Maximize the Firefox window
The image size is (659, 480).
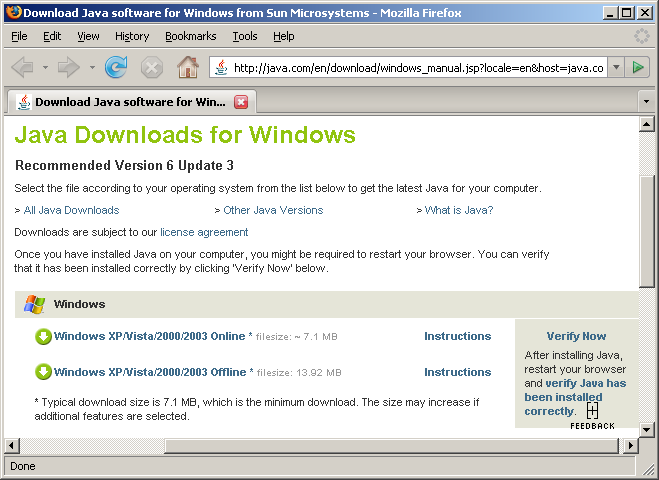[x=626, y=13]
